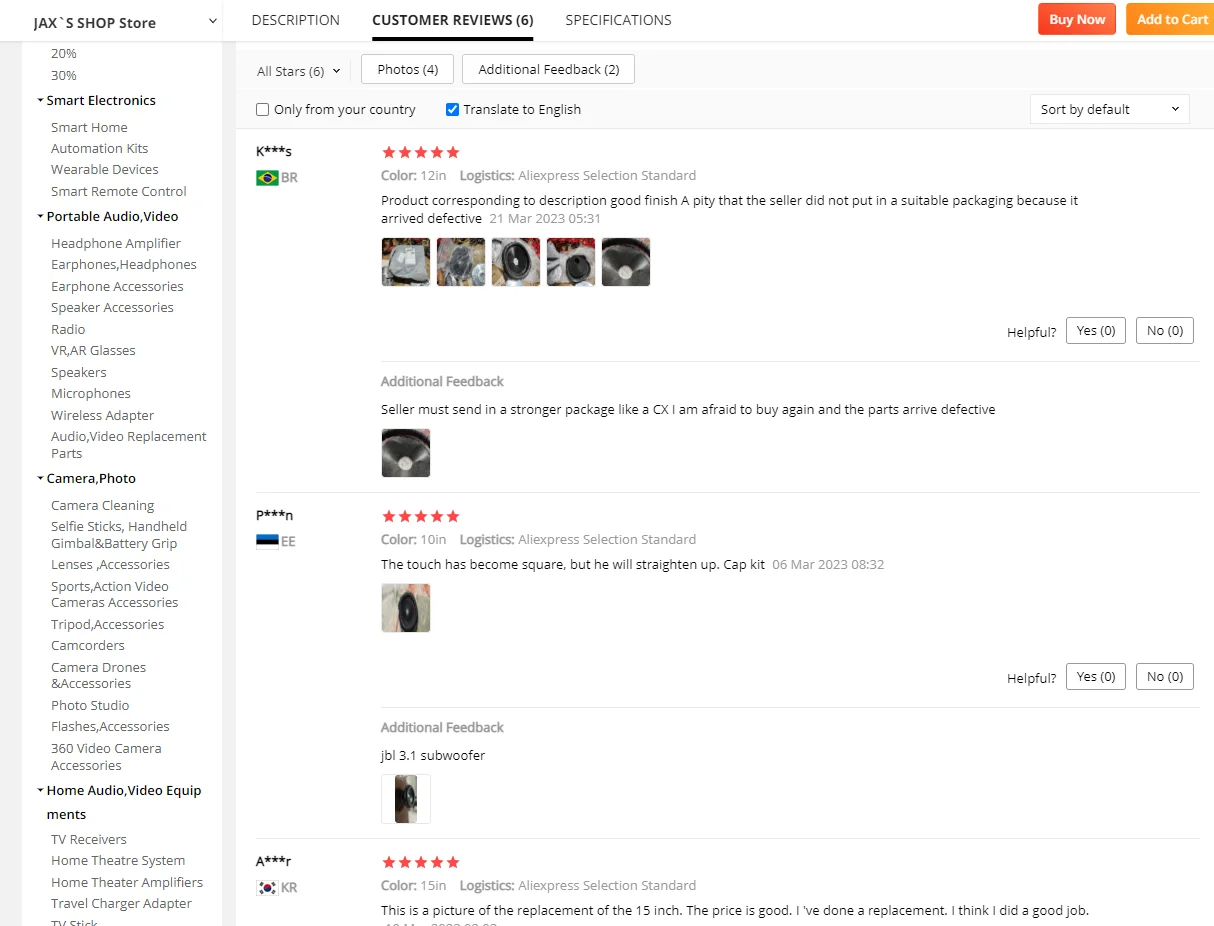Click the Add to Cart button
The image size is (1214, 926).
(x=1170, y=19)
